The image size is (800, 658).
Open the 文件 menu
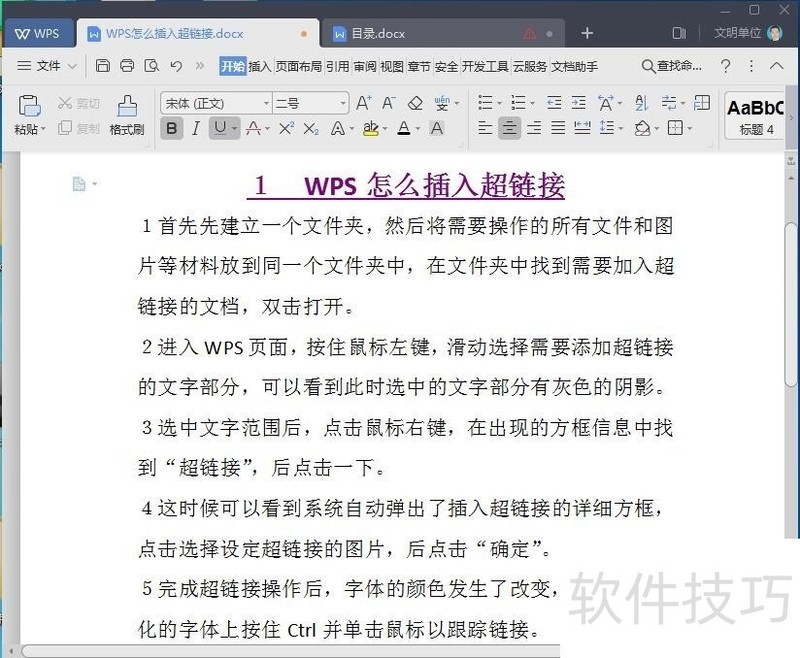coord(48,67)
